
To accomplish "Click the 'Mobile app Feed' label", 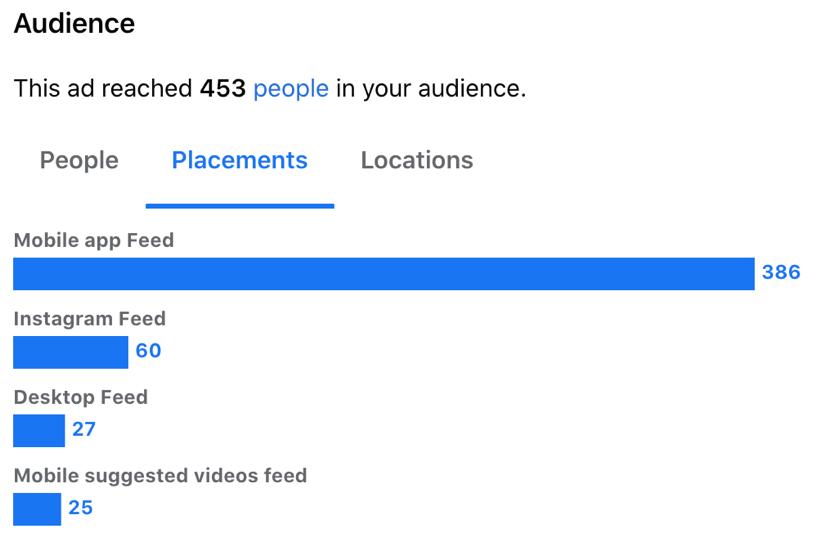I will tap(94, 240).
